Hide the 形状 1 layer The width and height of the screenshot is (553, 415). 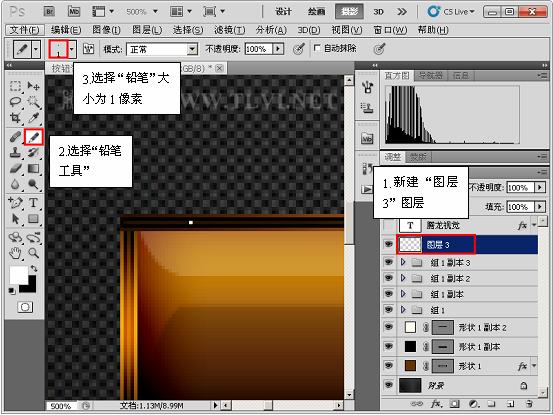(389, 366)
